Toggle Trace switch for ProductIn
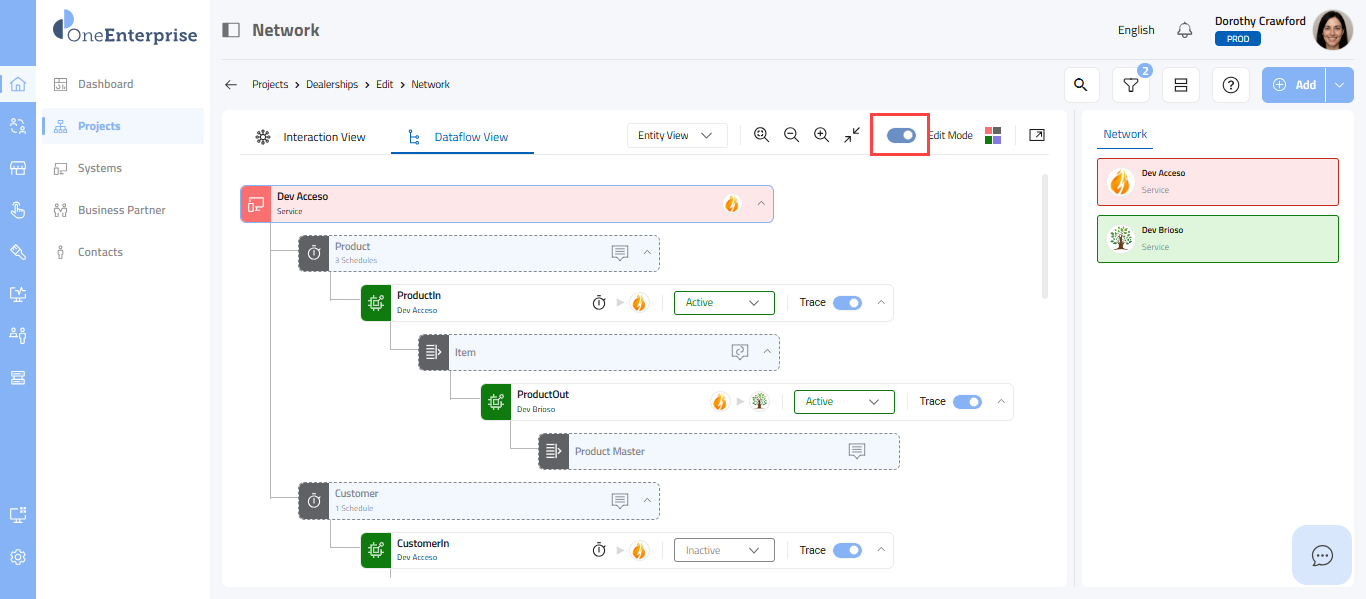Screen dimensions: 1366x599 pos(847,302)
